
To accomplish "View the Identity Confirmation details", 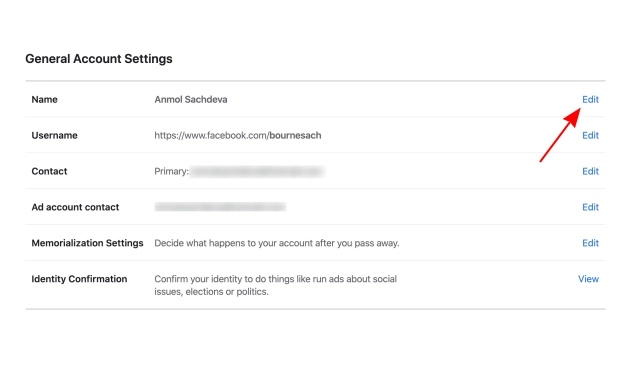I will pyautogui.click(x=588, y=279).
